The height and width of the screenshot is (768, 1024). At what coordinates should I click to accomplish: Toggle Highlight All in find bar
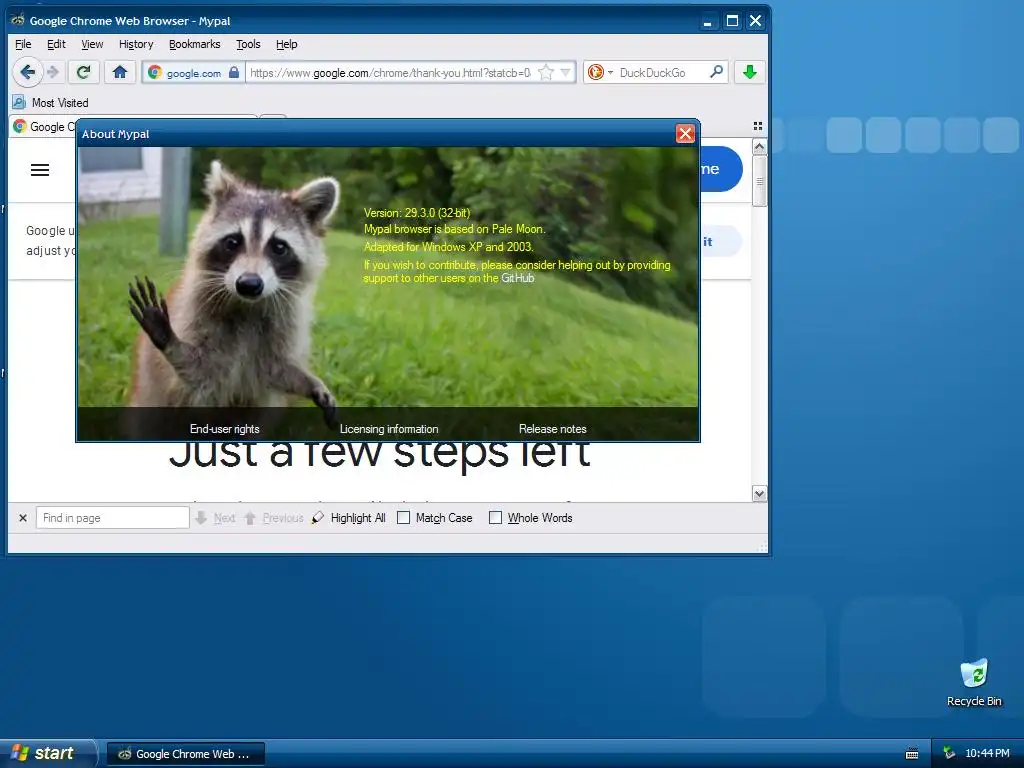tap(349, 518)
